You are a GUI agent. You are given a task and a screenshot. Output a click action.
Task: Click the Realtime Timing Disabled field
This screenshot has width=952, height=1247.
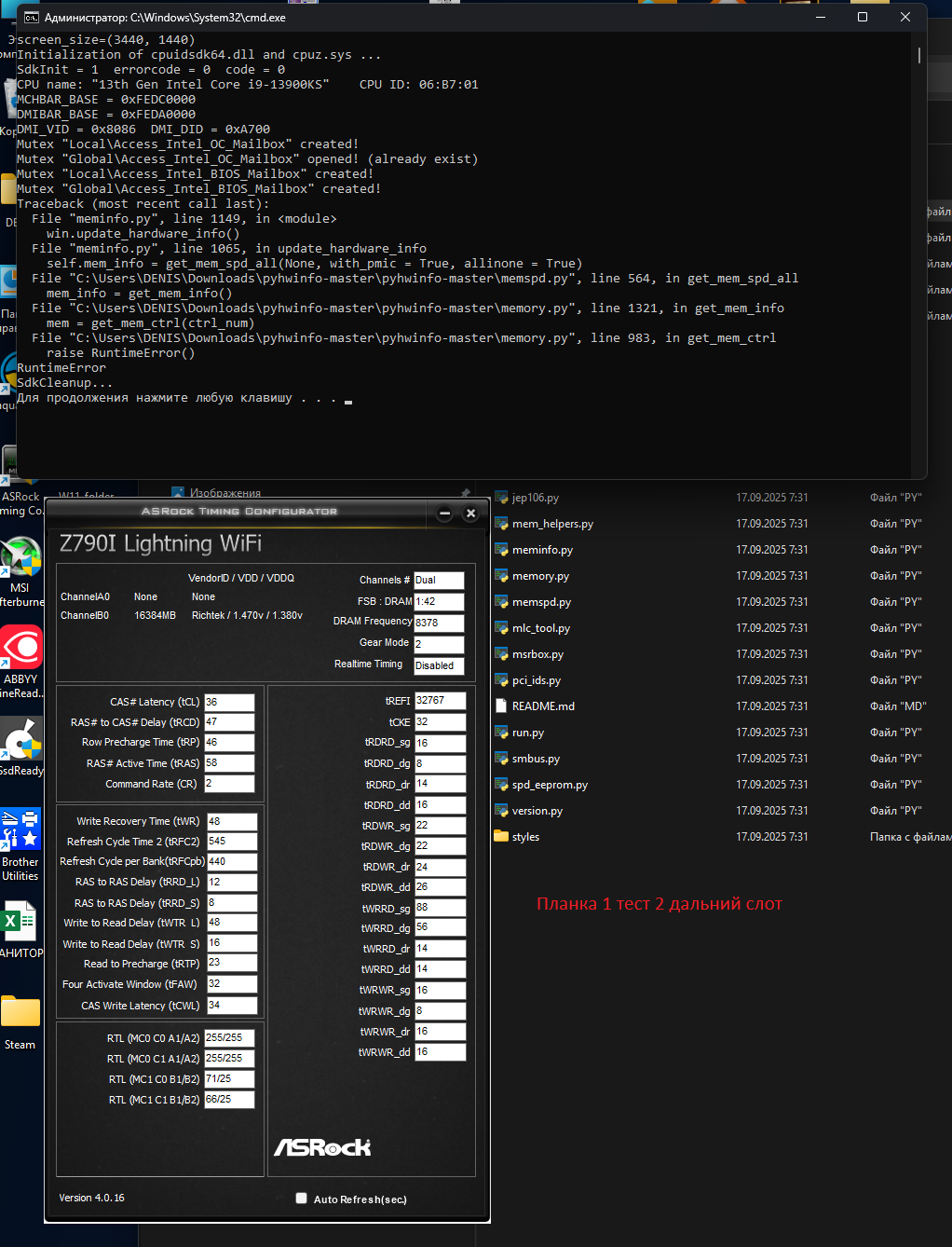coord(439,665)
